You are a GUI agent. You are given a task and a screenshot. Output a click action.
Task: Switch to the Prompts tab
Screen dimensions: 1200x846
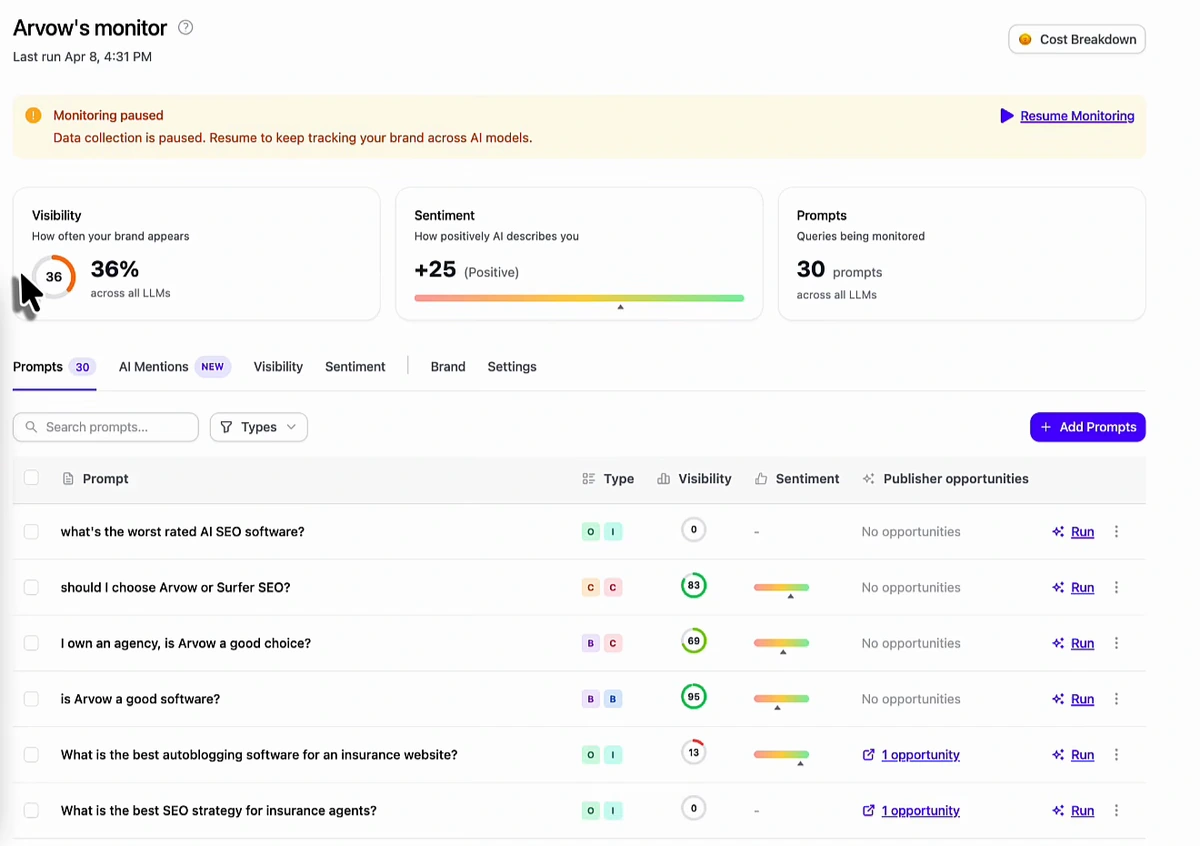54,367
